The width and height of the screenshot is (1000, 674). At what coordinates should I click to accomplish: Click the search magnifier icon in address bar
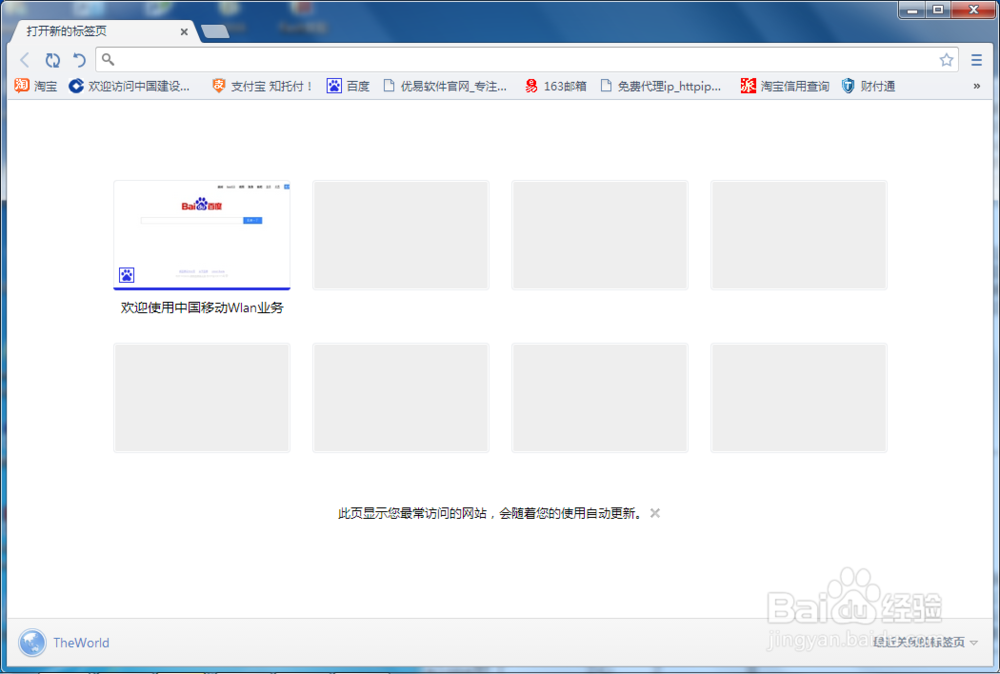point(108,59)
